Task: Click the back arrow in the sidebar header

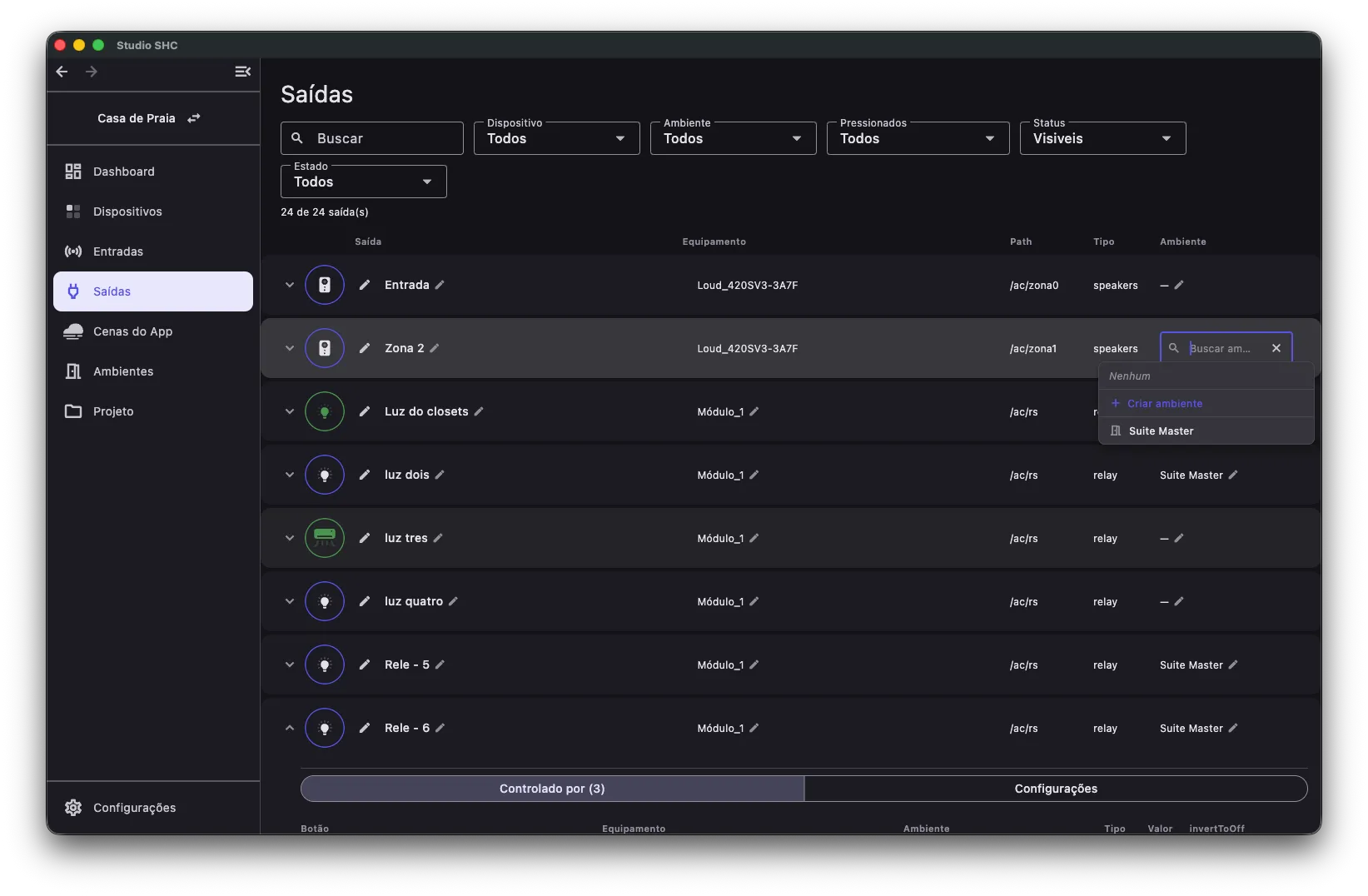Action: 62,72
